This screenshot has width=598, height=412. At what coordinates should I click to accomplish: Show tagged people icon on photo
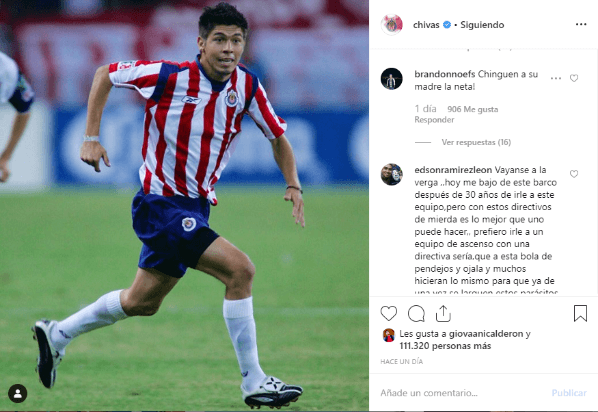(18, 394)
